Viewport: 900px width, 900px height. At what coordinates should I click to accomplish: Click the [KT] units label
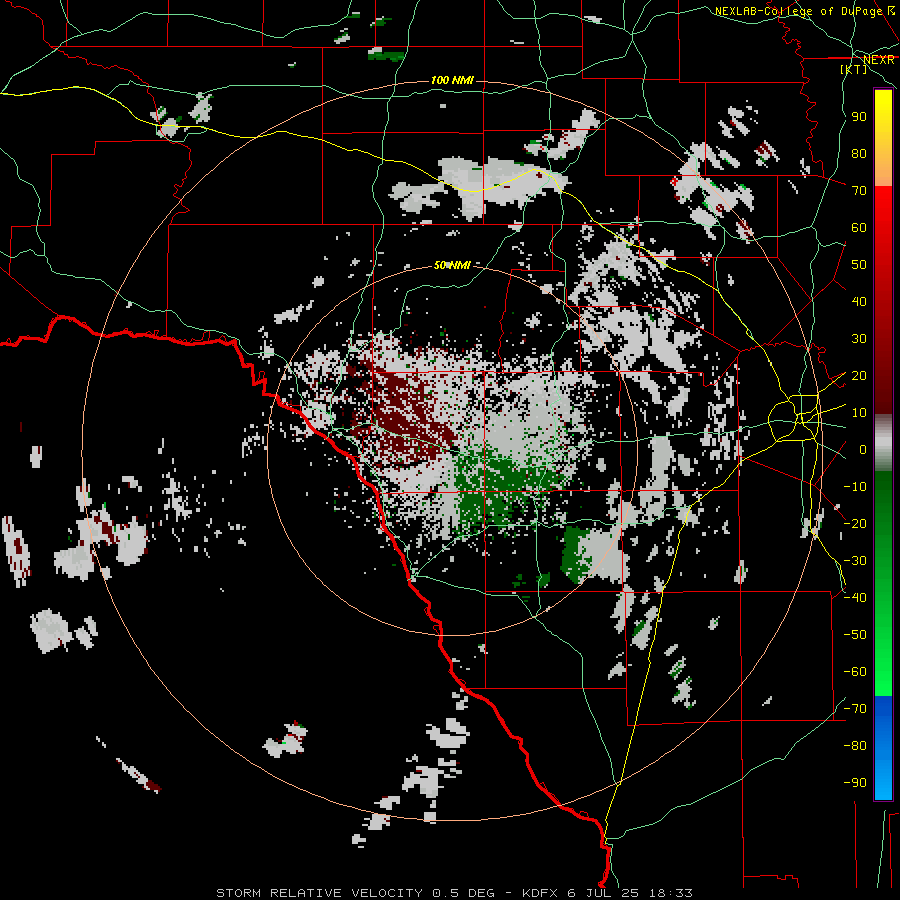854,69
